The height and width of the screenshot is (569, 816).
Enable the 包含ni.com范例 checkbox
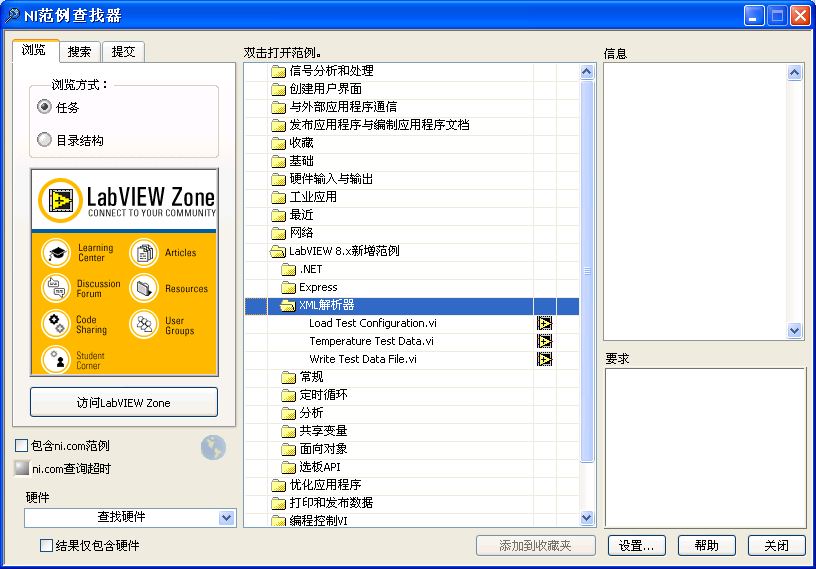pos(21,446)
